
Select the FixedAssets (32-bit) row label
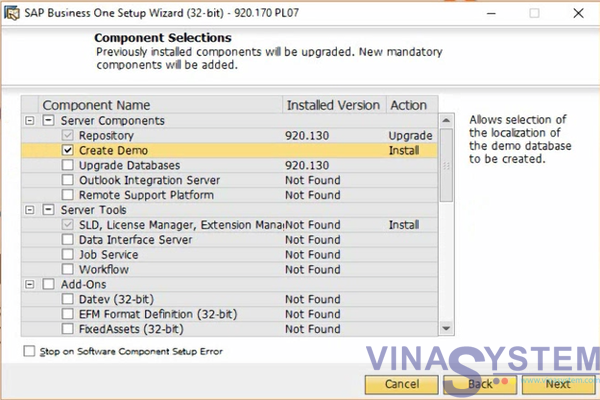pos(131,329)
